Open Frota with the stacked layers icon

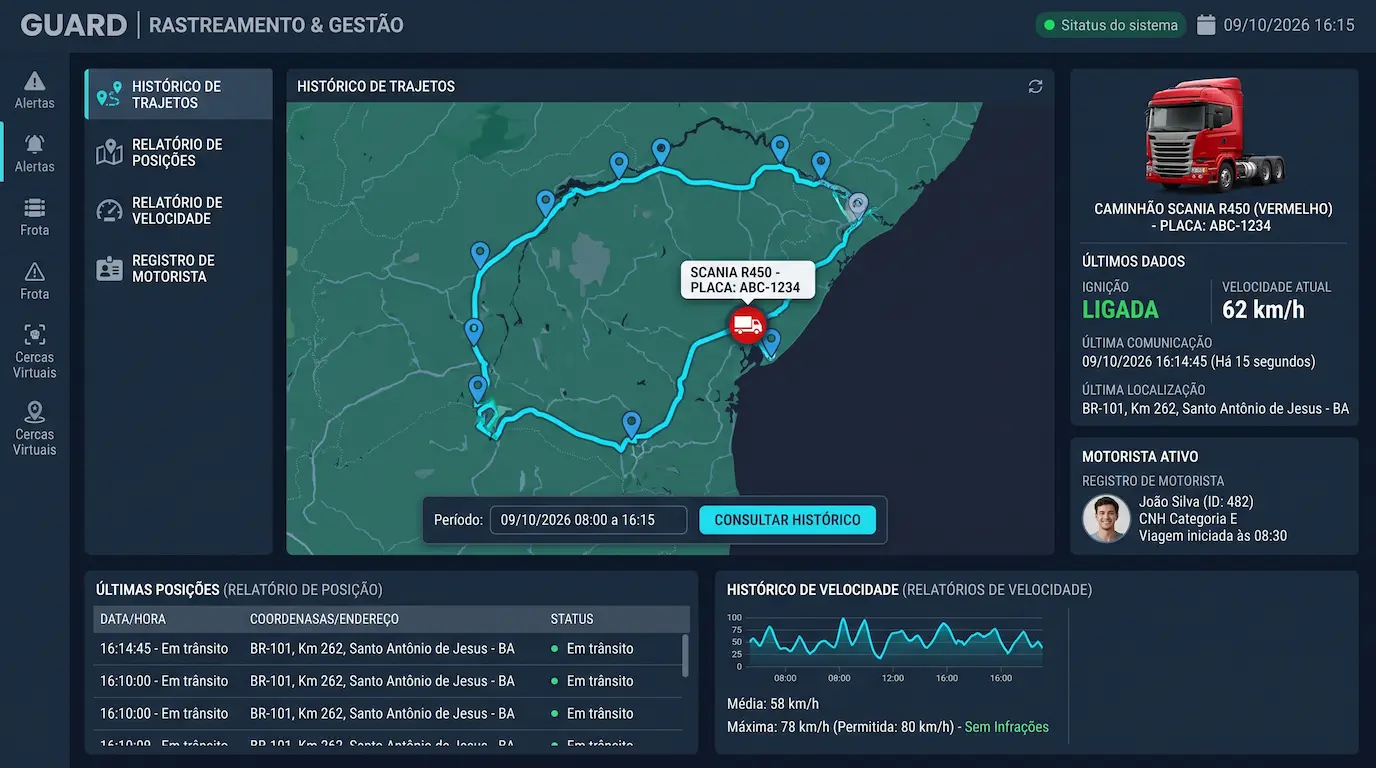[34, 217]
